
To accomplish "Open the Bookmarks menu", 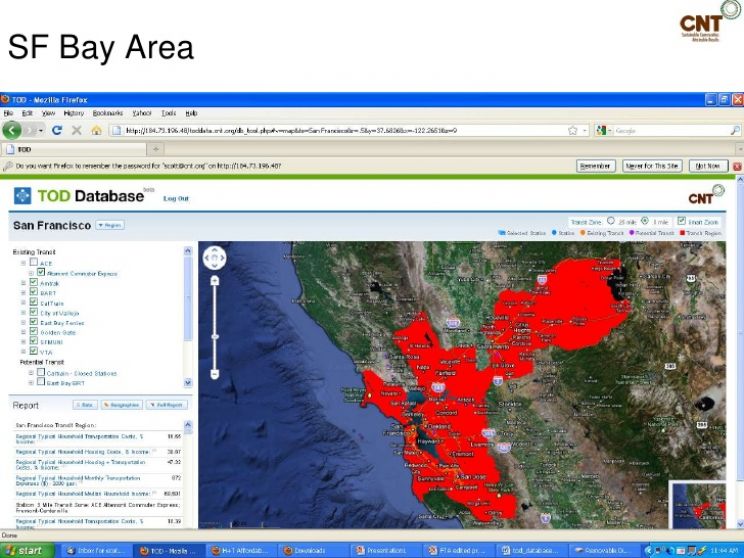I will (x=108, y=113).
